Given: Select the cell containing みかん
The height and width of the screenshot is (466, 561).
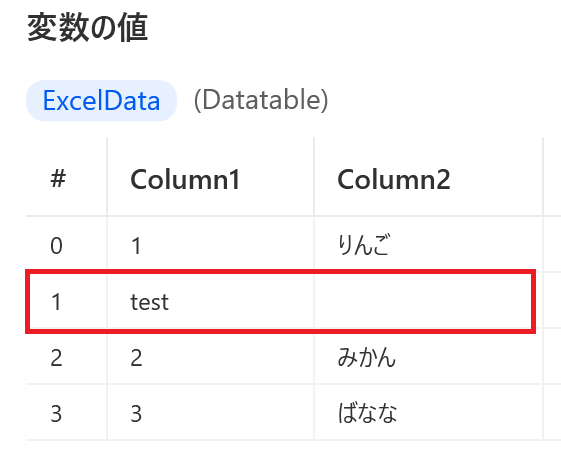Looking at the screenshot, I should 428,358.
